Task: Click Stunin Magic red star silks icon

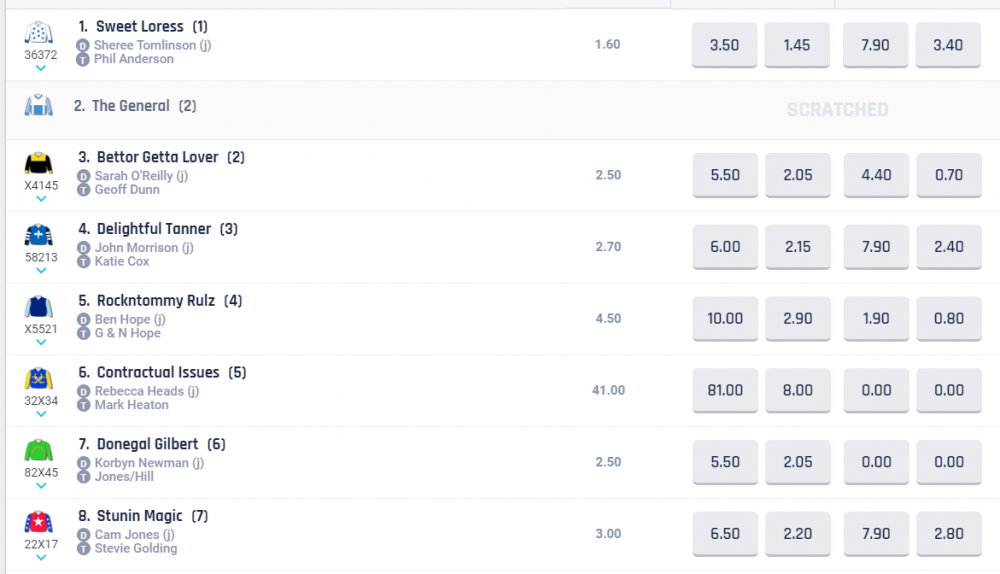Action: click(x=38, y=523)
